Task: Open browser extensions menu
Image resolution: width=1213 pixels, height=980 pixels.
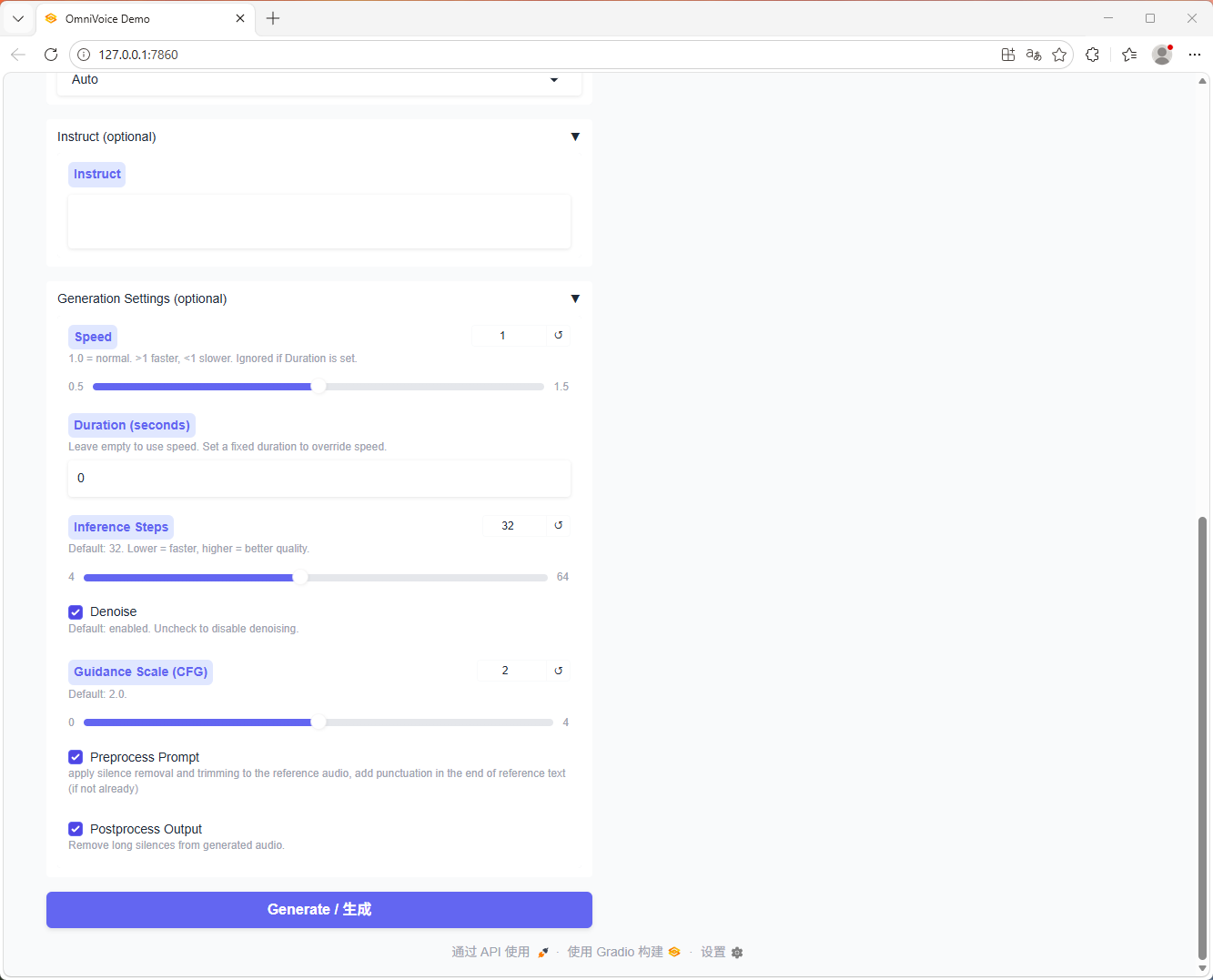Action: 1092,55
